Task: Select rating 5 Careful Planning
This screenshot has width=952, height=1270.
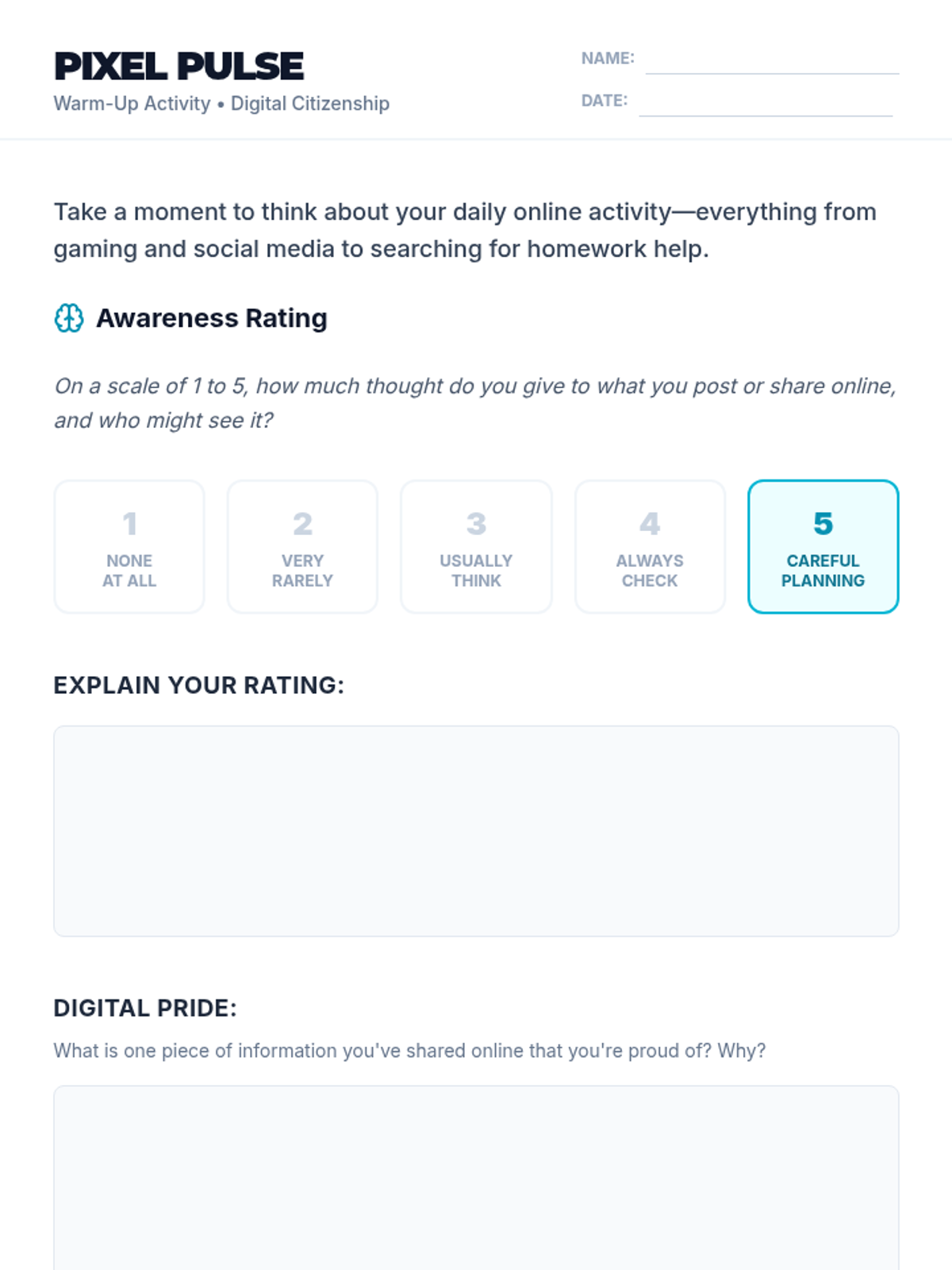Action: coord(823,547)
